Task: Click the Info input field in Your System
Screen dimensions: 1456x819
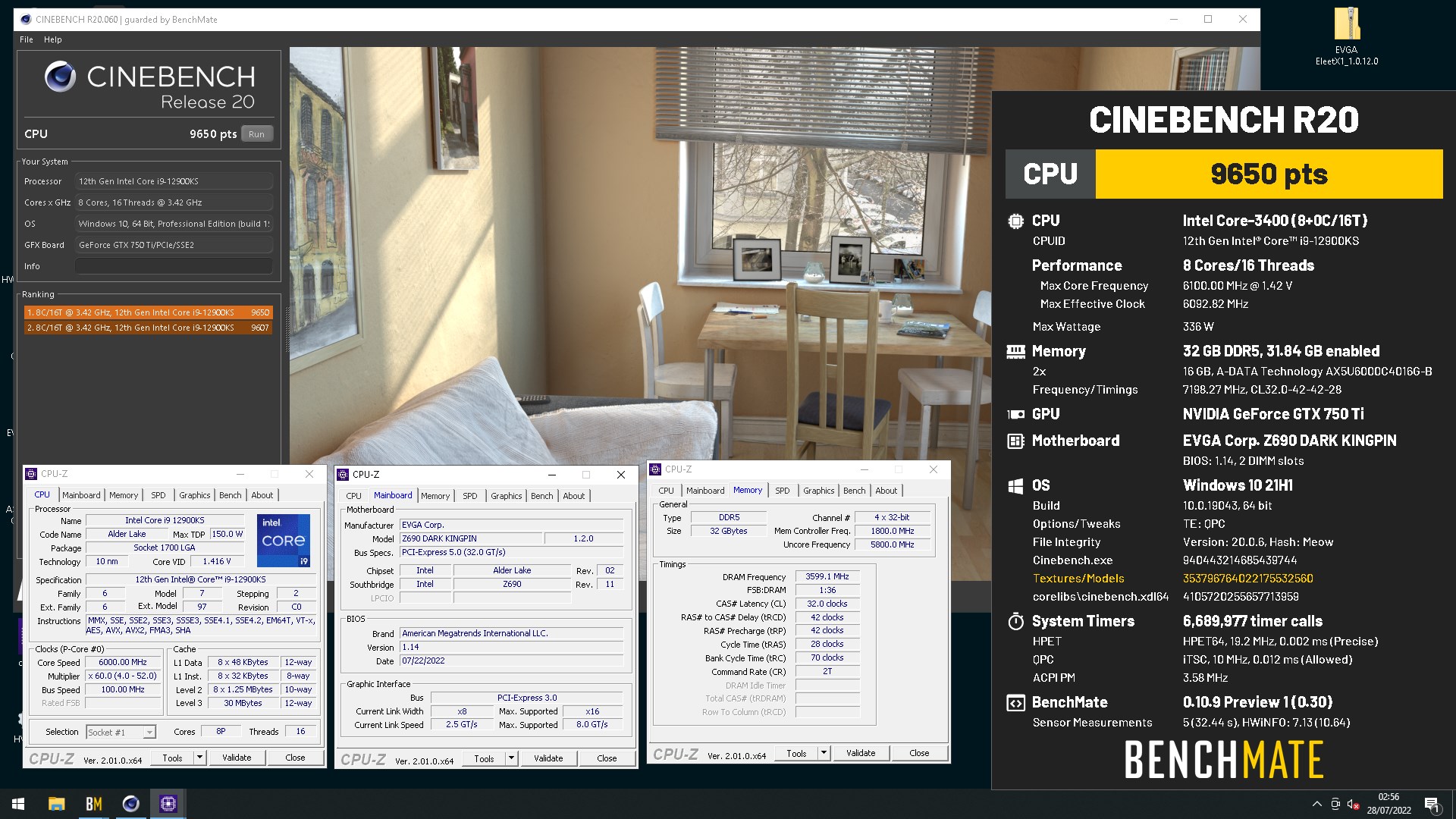Action: click(x=174, y=266)
